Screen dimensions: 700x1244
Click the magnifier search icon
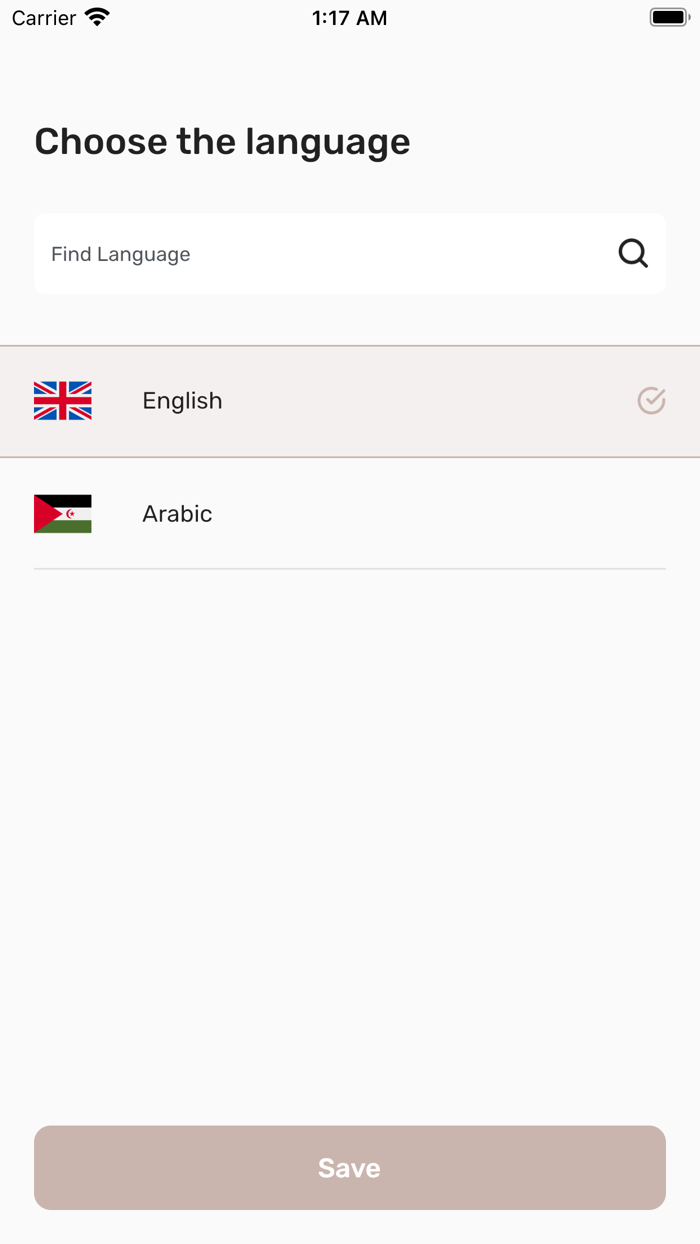coord(633,254)
